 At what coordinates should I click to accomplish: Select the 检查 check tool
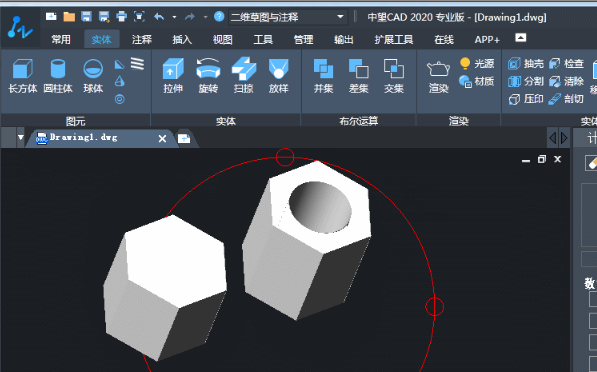coord(566,63)
